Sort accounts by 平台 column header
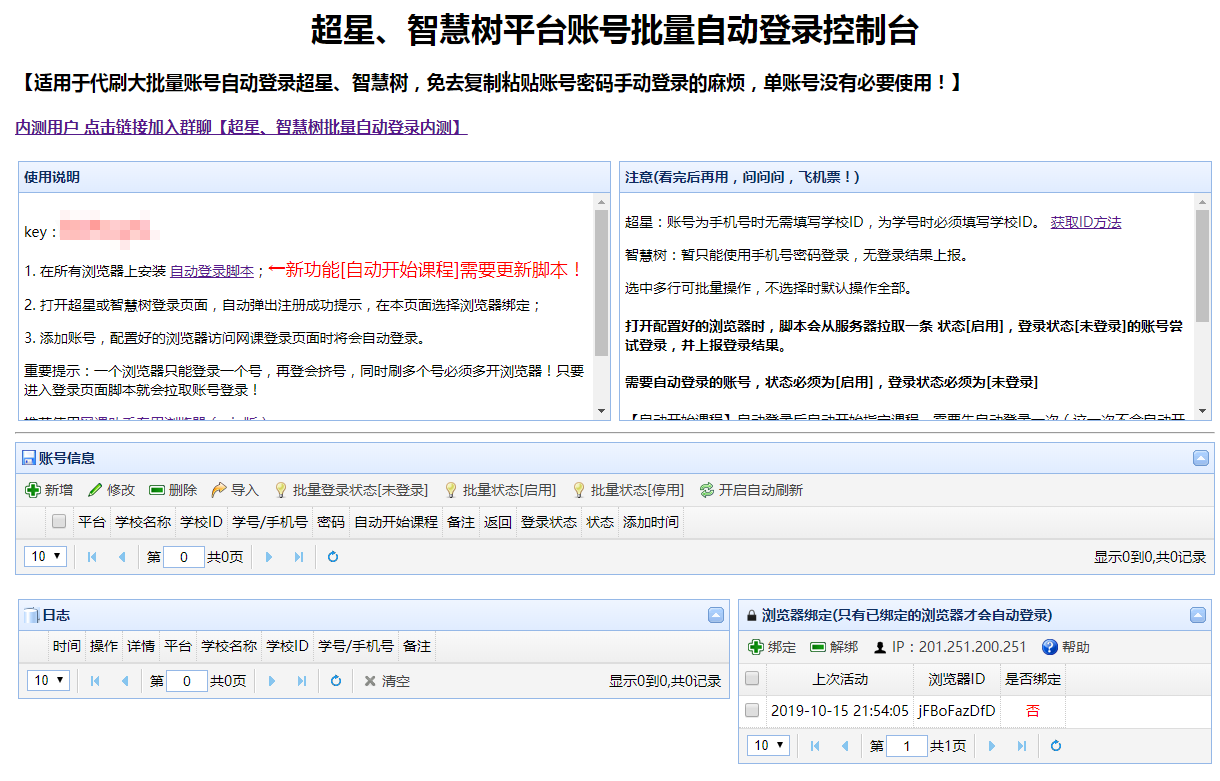This screenshot has width=1220, height=781. pyautogui.click(x=91, y=522)
